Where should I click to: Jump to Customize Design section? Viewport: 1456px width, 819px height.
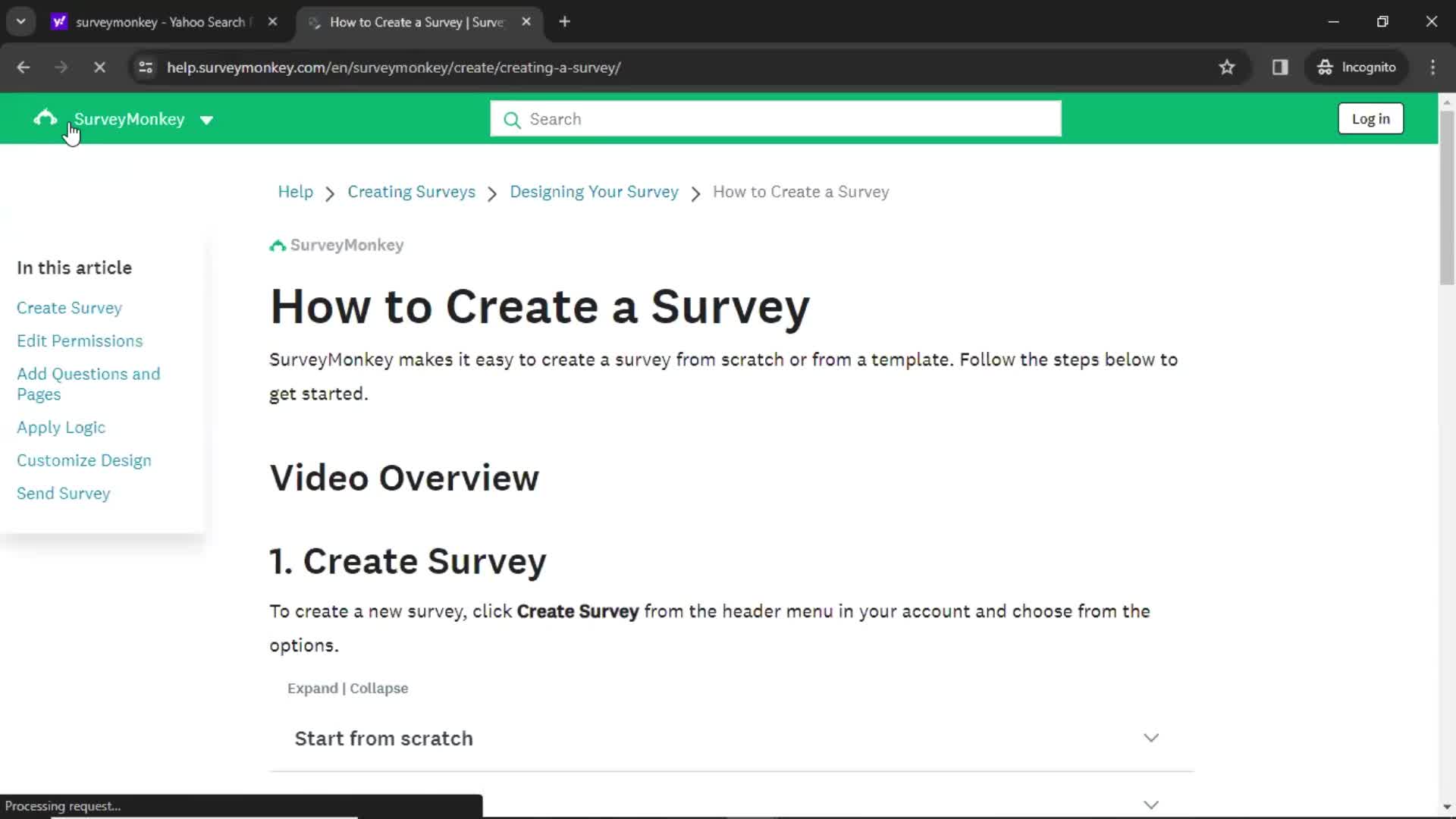84,460
